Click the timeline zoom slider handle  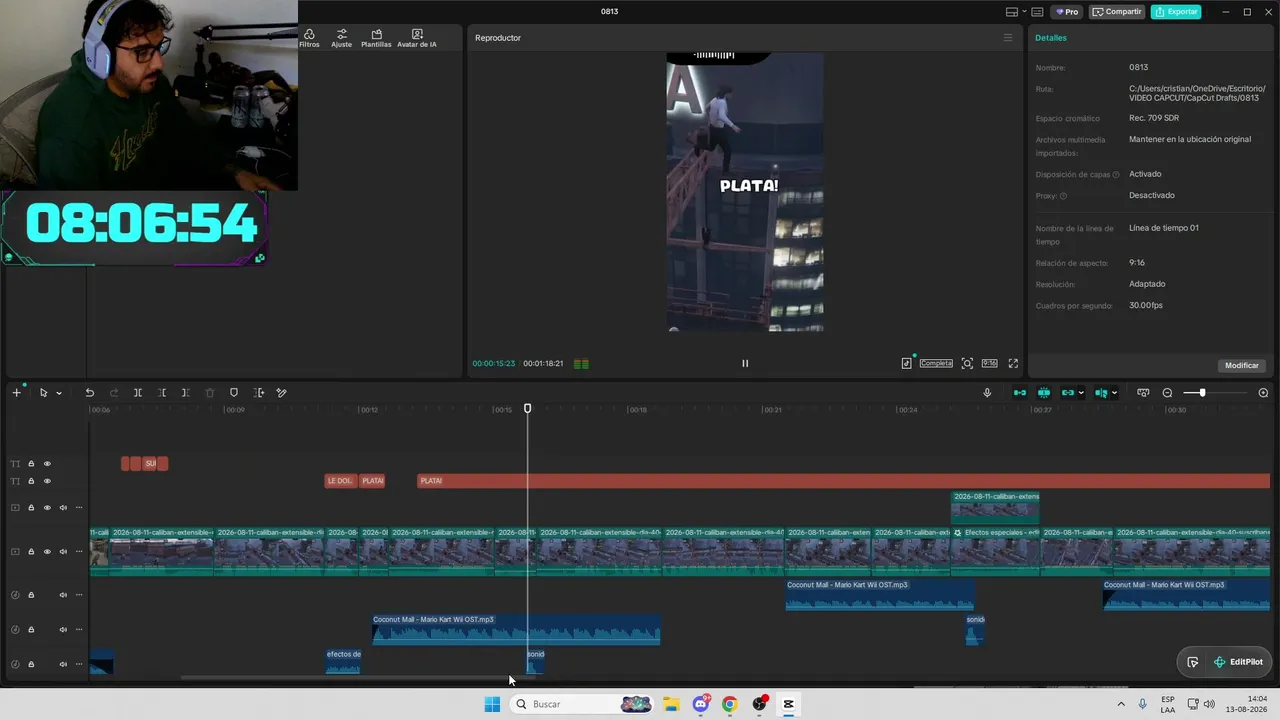point(1202,393)
